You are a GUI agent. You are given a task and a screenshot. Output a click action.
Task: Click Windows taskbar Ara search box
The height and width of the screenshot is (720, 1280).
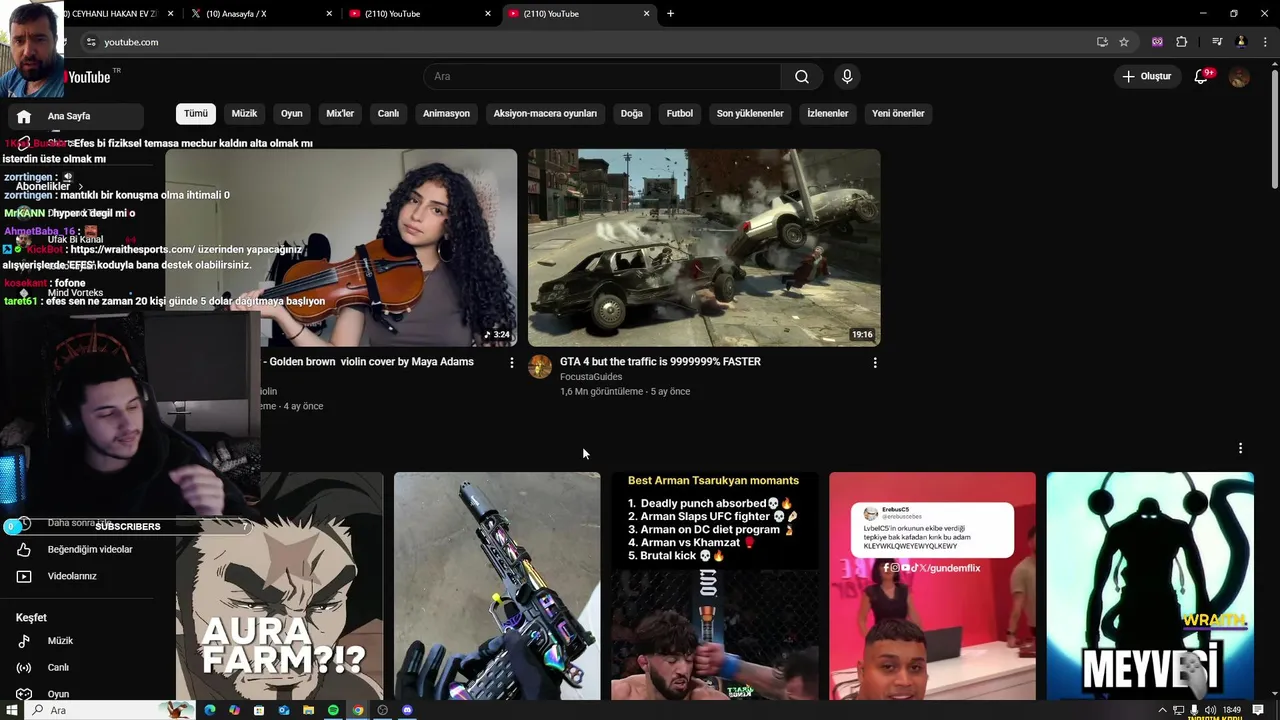(110, 710)
